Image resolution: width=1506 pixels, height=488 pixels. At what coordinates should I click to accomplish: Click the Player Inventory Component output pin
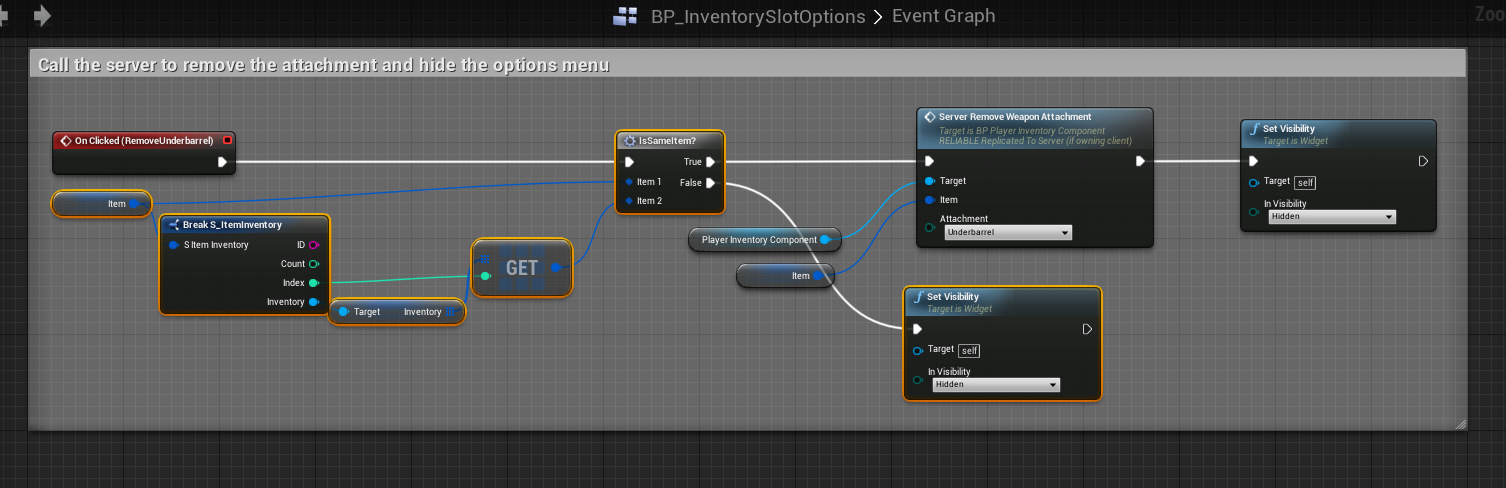pos(825,240)
